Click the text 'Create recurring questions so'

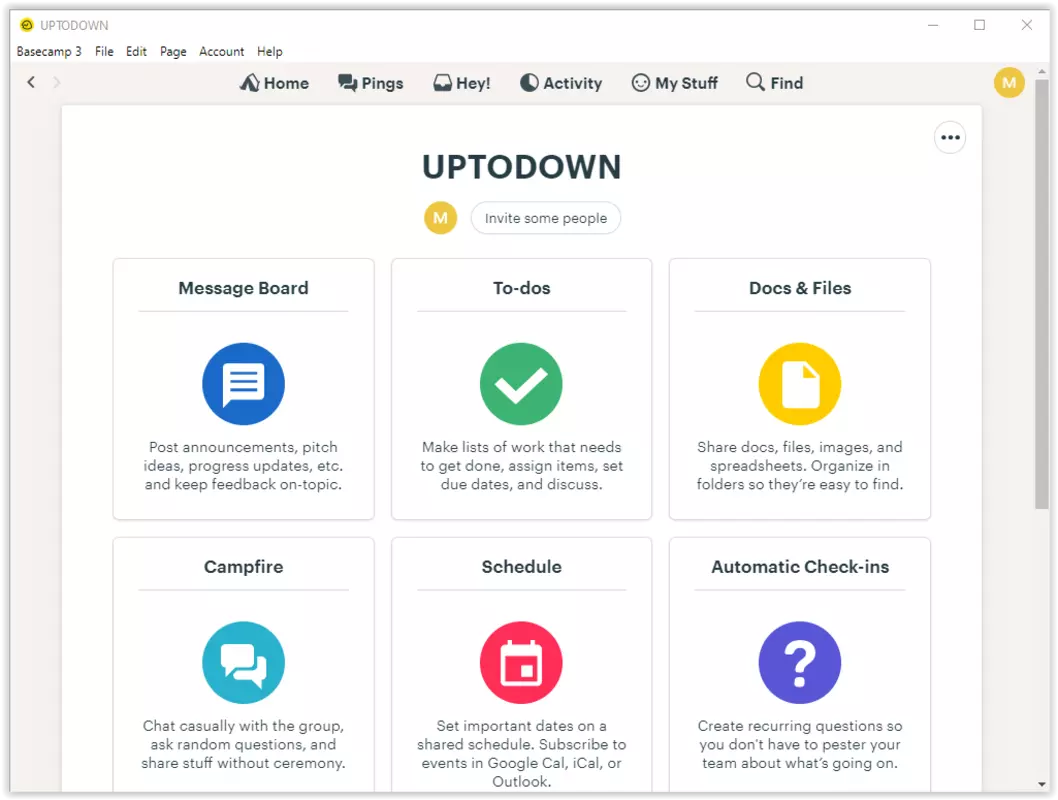tap(800, 726)
